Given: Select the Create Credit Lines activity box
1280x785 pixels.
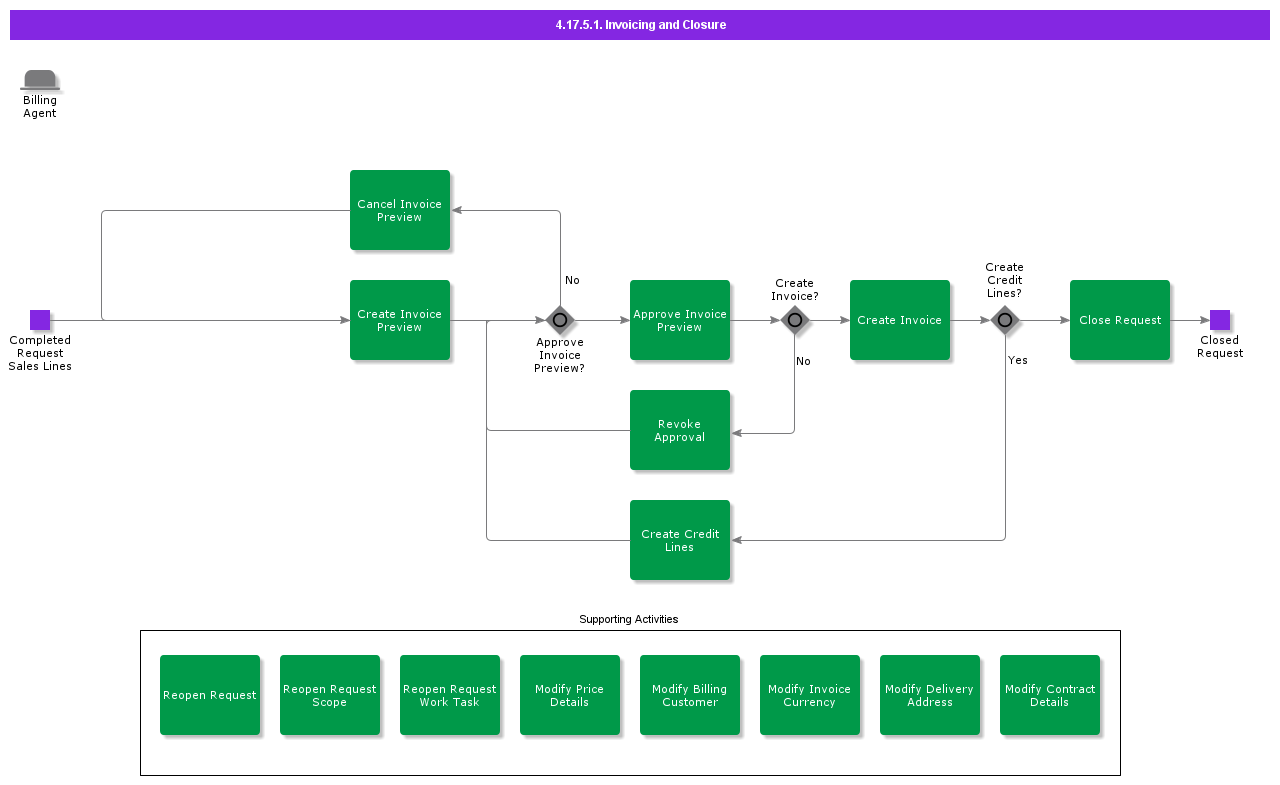Looking at the screenshot, I should pyautogui.click(x=680, y=540).
